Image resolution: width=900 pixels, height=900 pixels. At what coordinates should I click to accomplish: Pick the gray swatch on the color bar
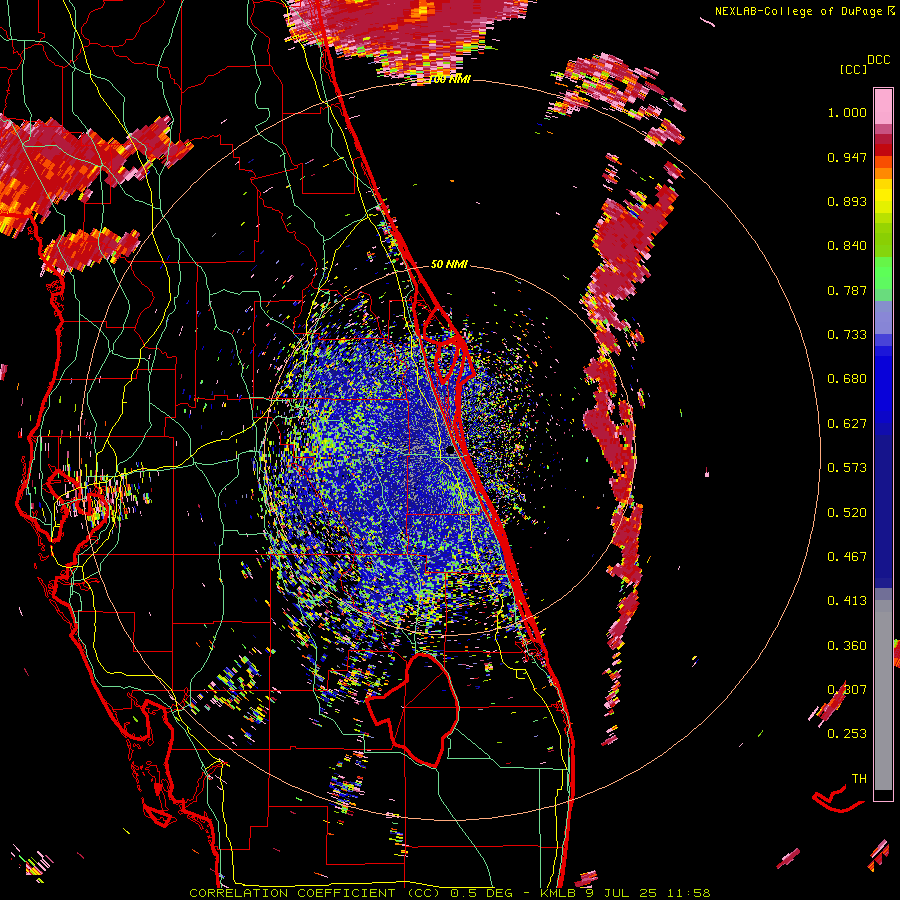[x=883, y=695]
